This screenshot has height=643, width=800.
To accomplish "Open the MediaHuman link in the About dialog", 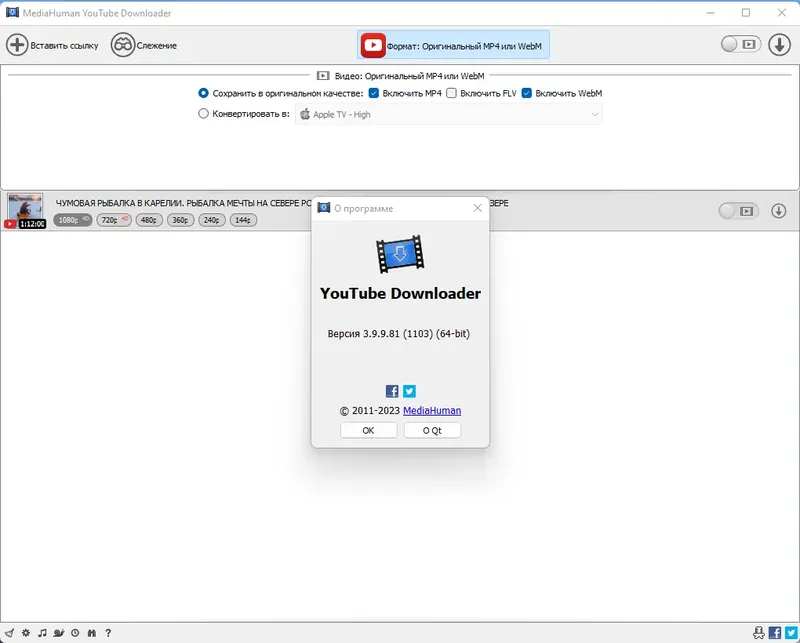I will [435, 410].
